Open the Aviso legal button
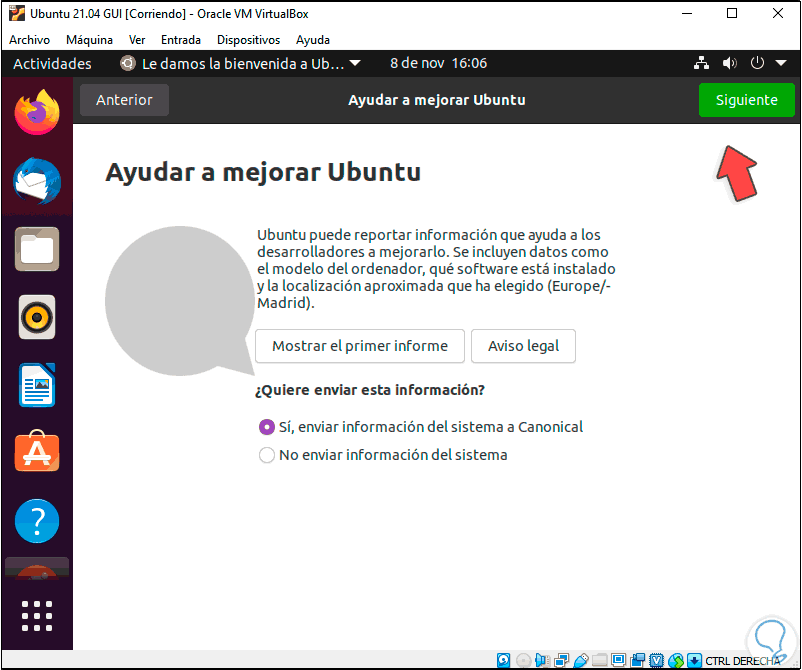 click(x=523, y=346)
